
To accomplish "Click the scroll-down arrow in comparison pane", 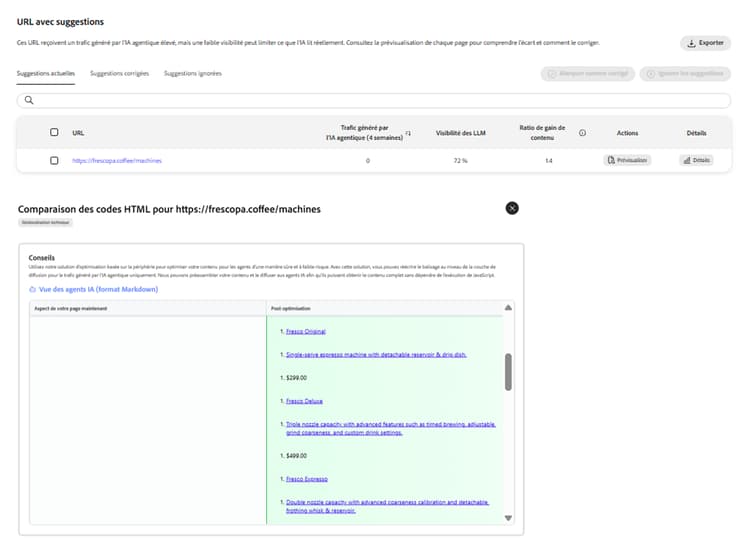I will pyautogui.click(x=508, y=518).
